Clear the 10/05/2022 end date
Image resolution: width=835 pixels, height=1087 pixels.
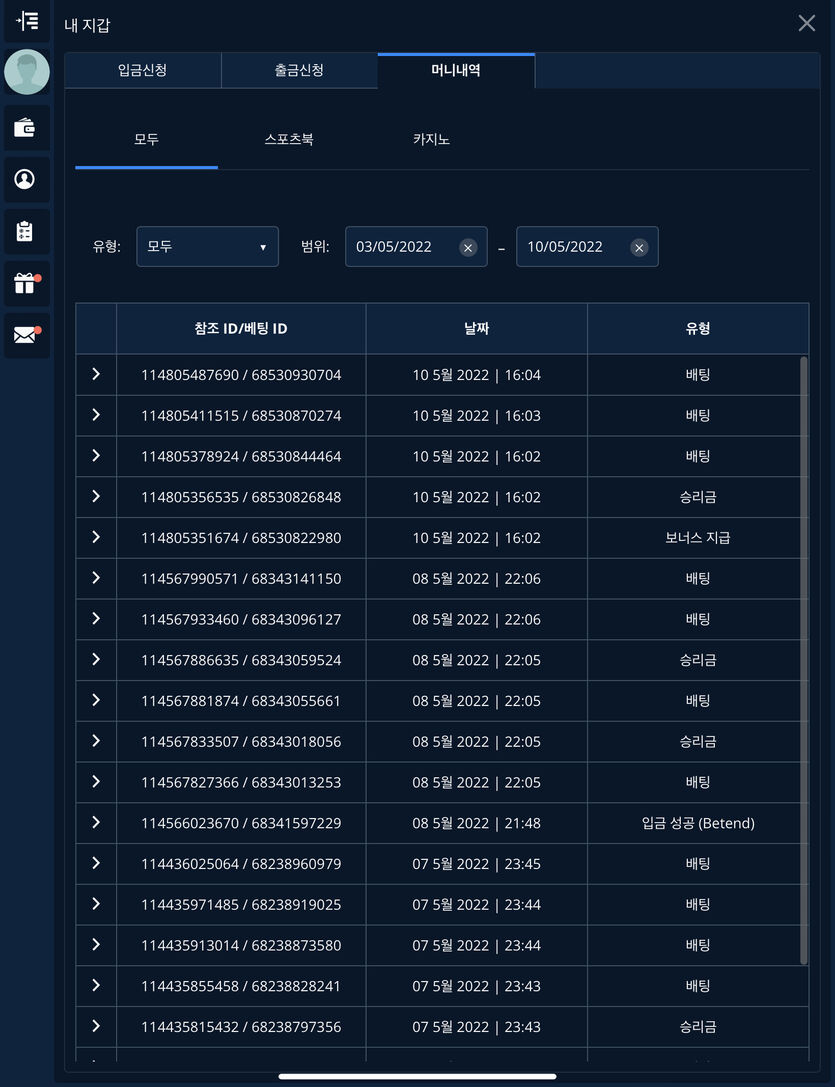[639, 247]
